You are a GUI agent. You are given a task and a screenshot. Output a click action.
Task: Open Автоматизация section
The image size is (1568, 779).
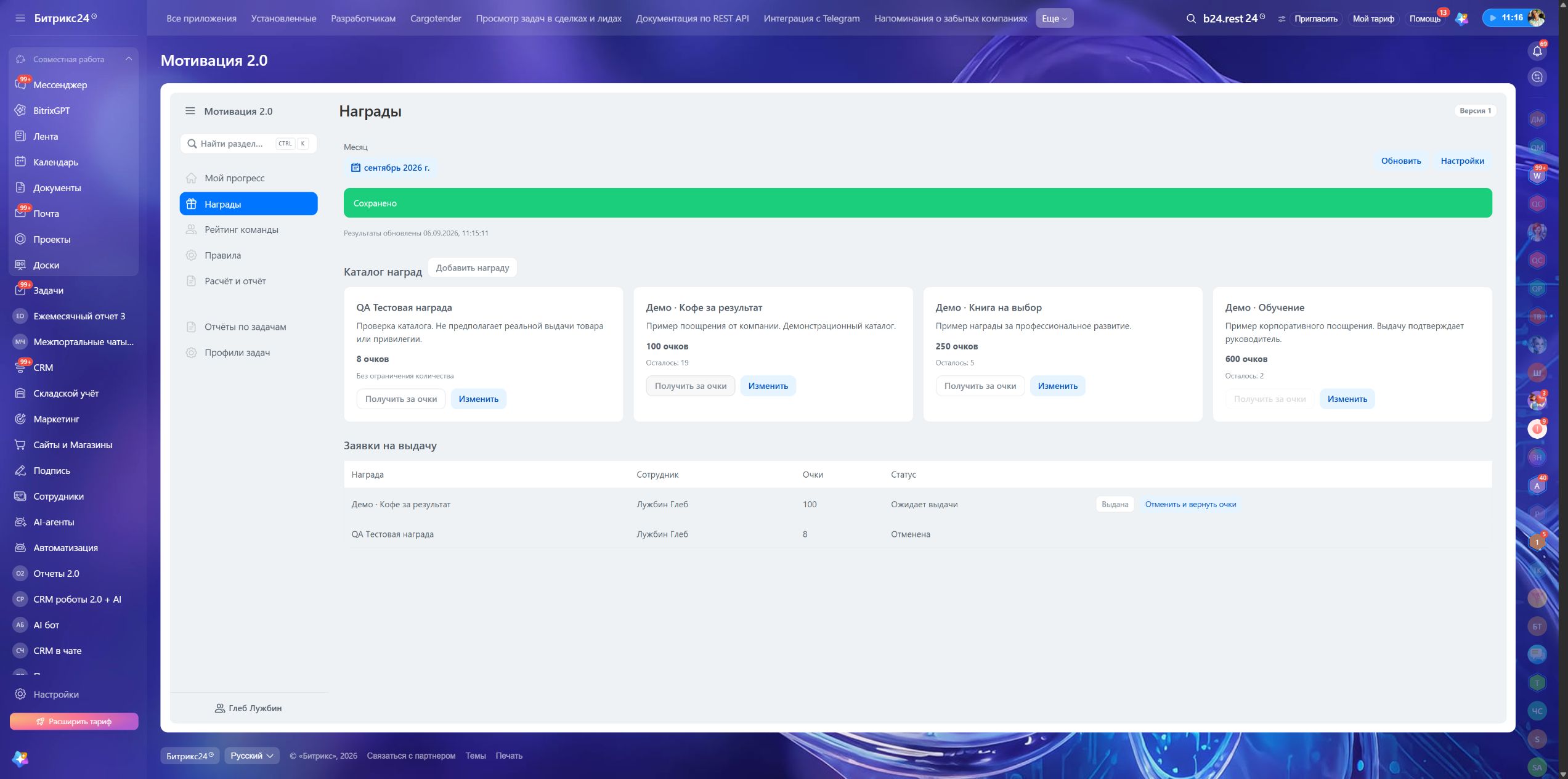[x=65, y=548]
